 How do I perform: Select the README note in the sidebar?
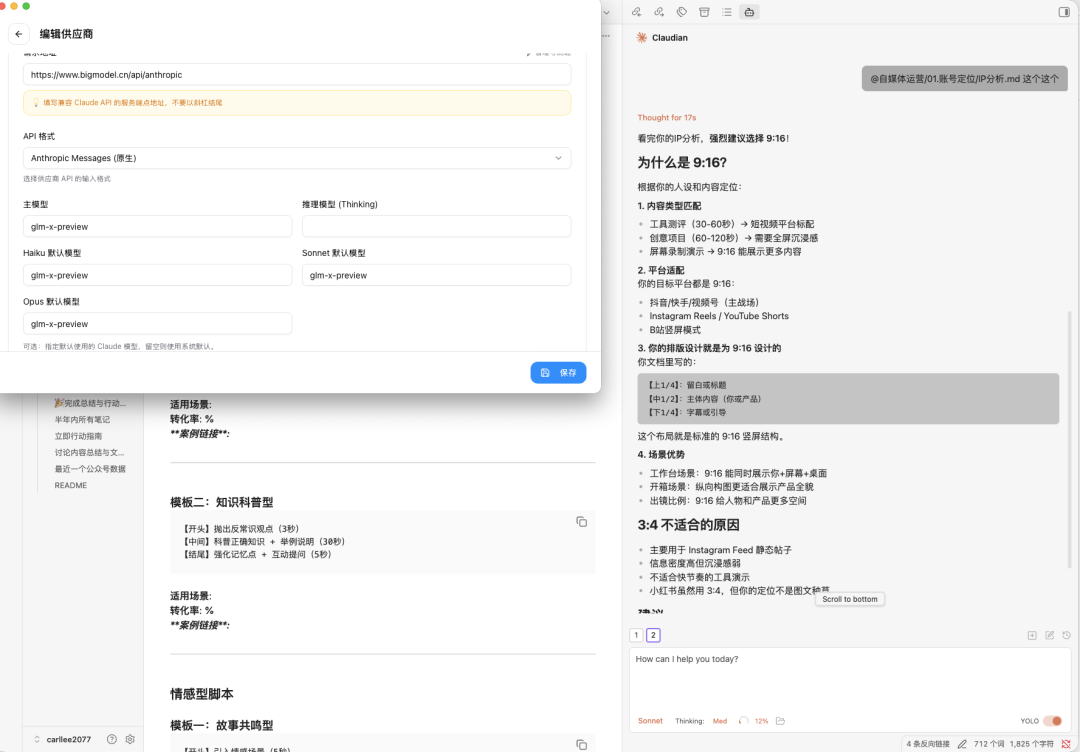tap(70, 485)
